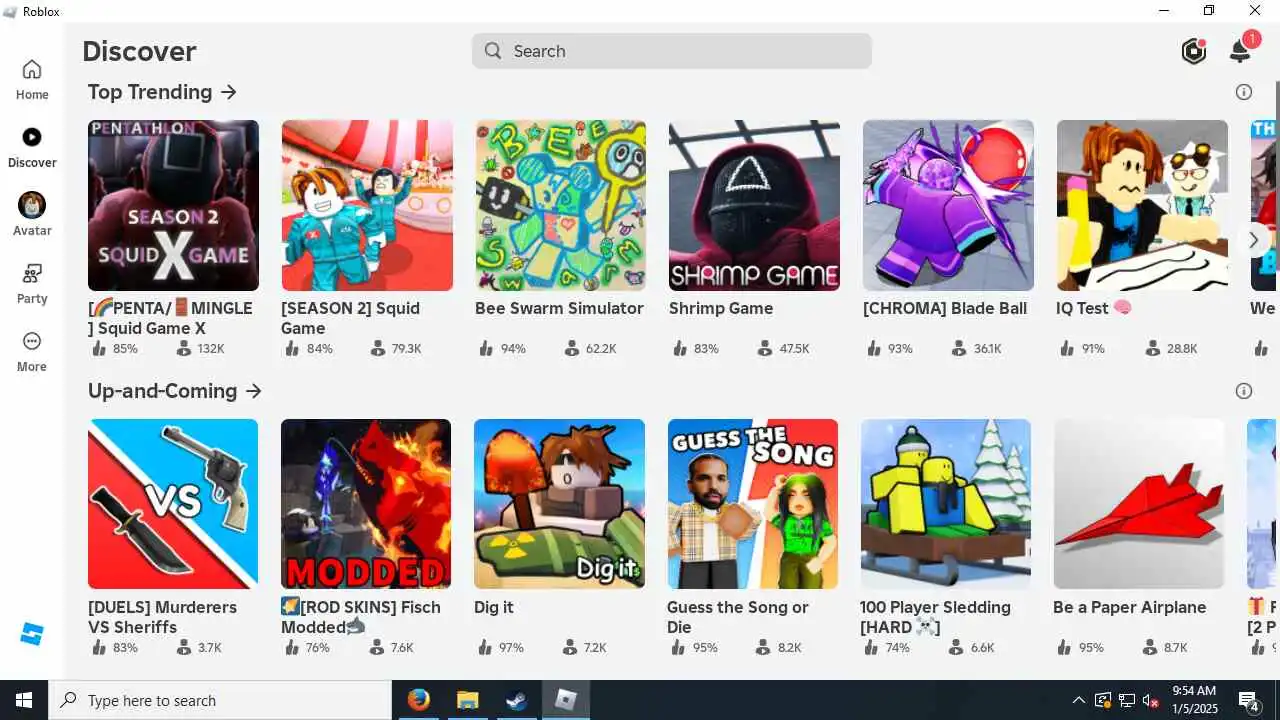Open IQ Test thumbnail

tap(1142, 205)
